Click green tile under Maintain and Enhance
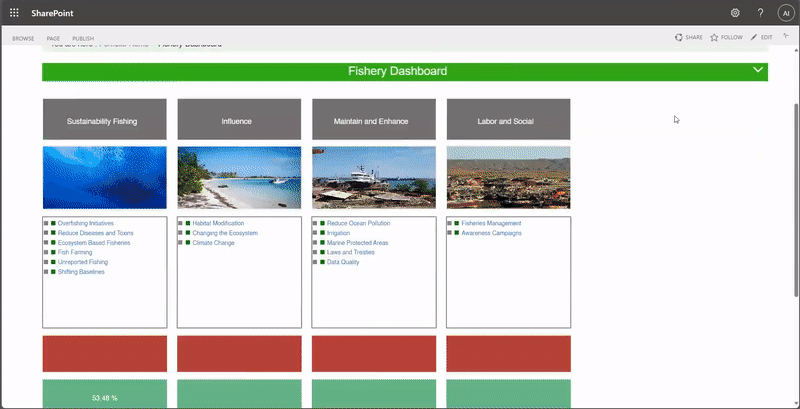Screen dimensions: 800x409 tap(374, 394)
